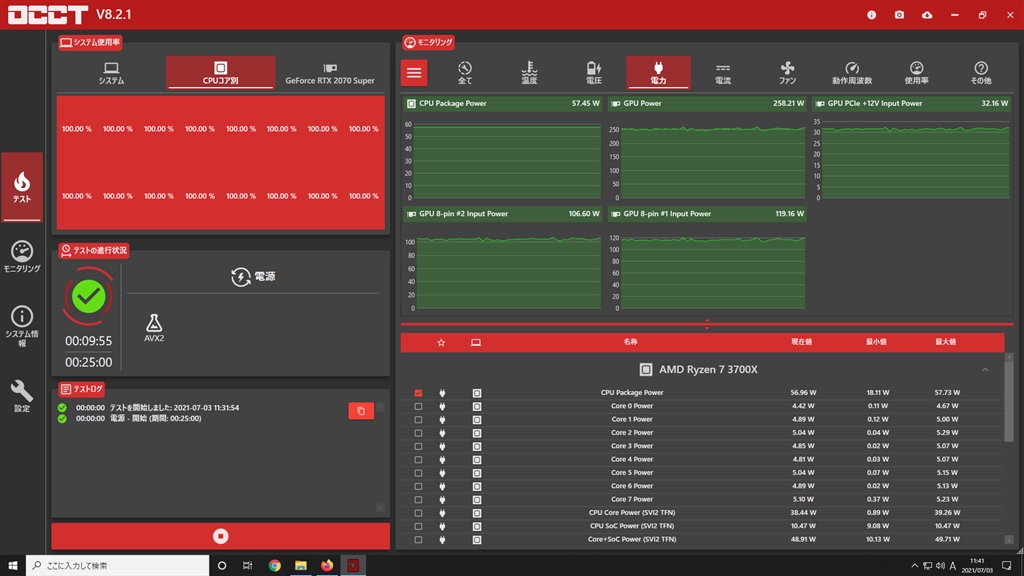Show 使用率 (usage) monitoring sensors

coord(917,72)
